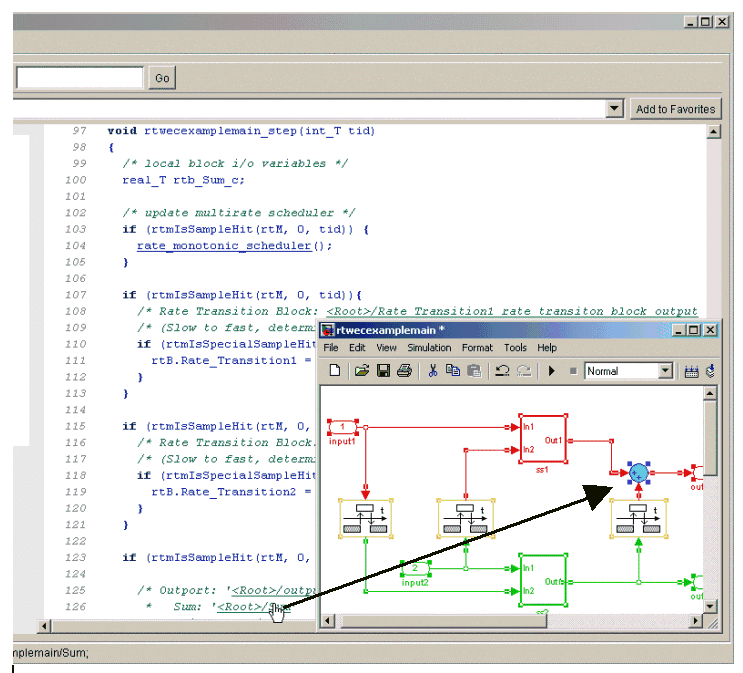Viewport: 743px width, 673px height.
Task: Open the Tools menu
Action: pos(515,347)
